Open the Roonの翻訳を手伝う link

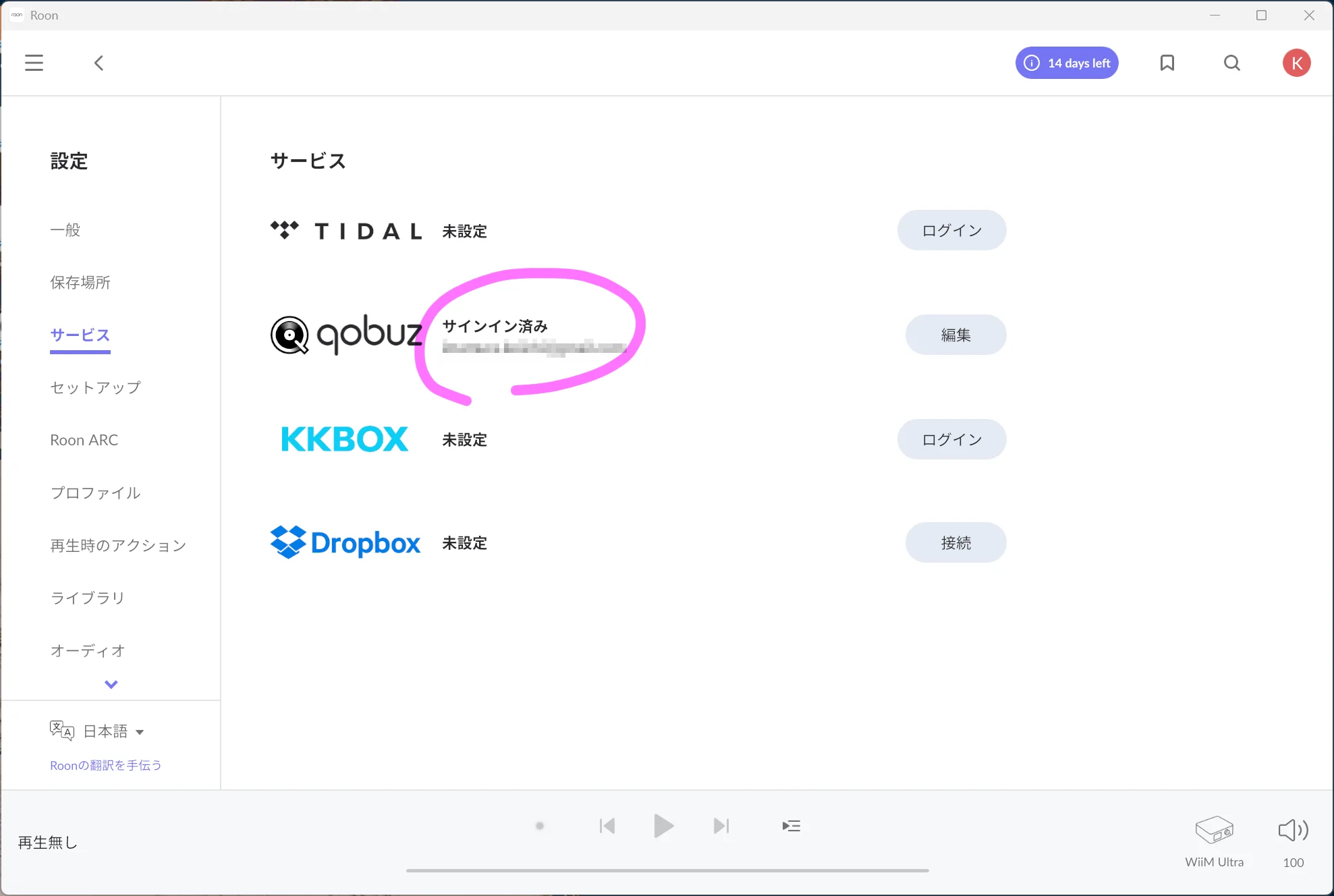(106, 765)
